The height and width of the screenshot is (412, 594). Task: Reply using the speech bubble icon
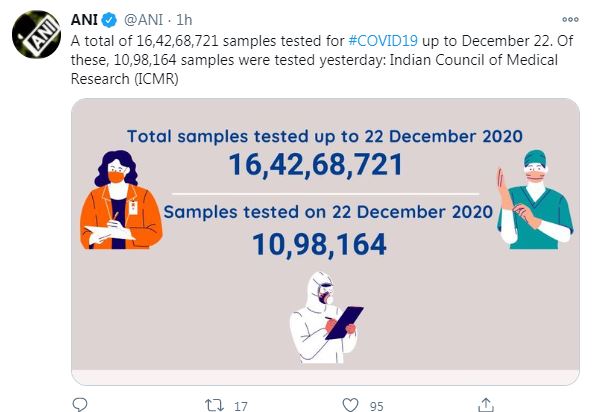(x=80, y=405)
